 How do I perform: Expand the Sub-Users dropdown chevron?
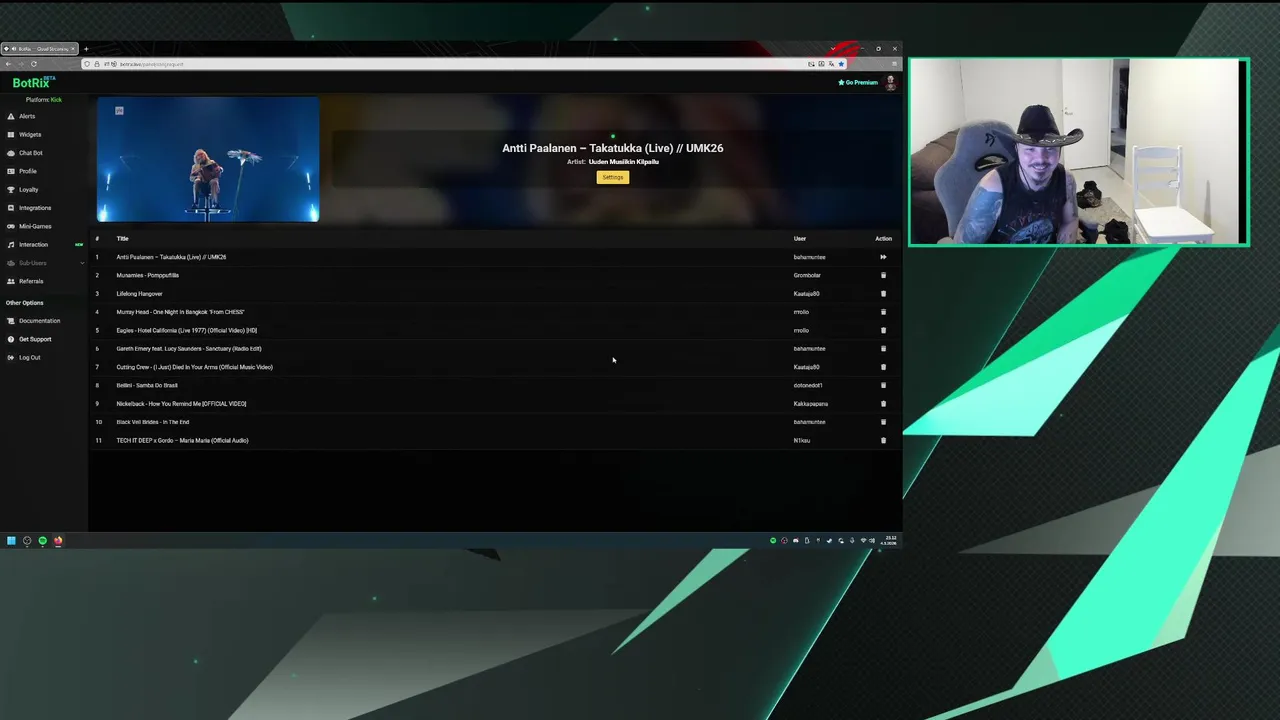82,263
